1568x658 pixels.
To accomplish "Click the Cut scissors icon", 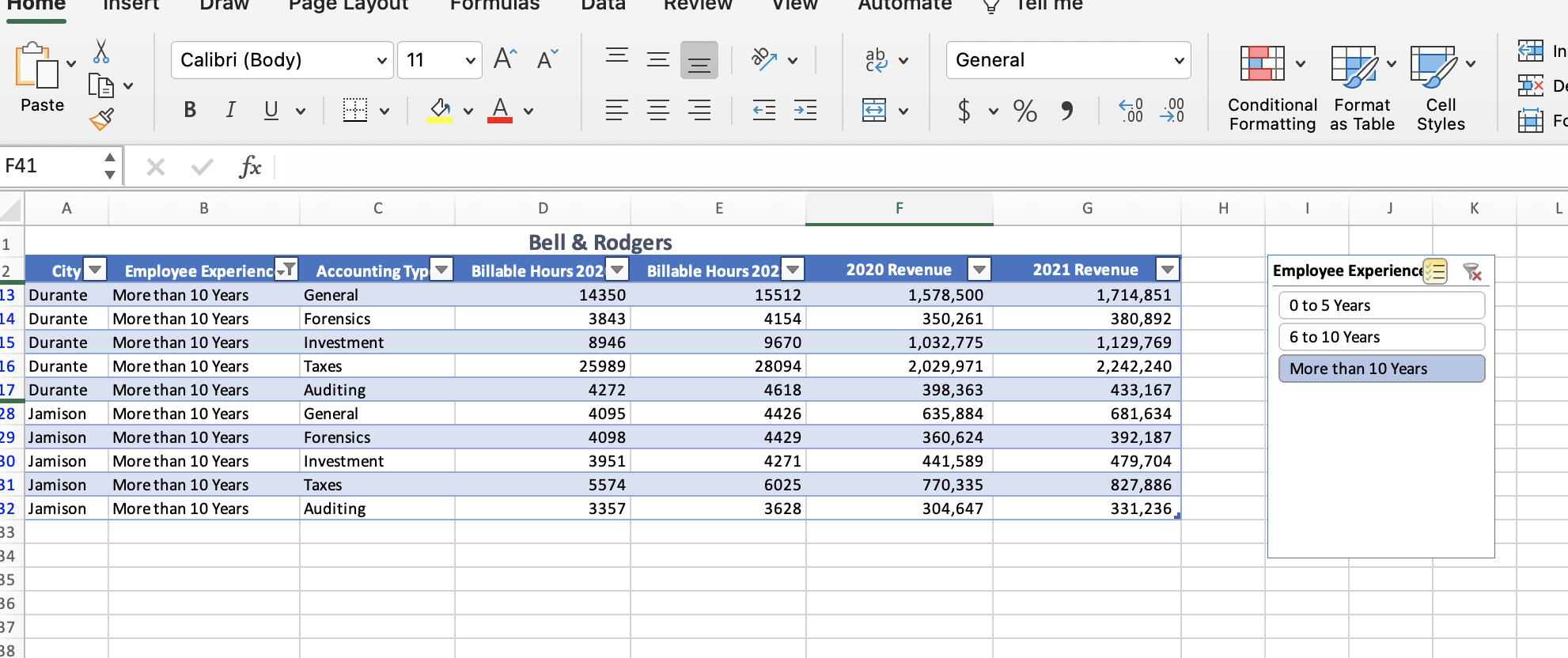I will tap(100, 51).
